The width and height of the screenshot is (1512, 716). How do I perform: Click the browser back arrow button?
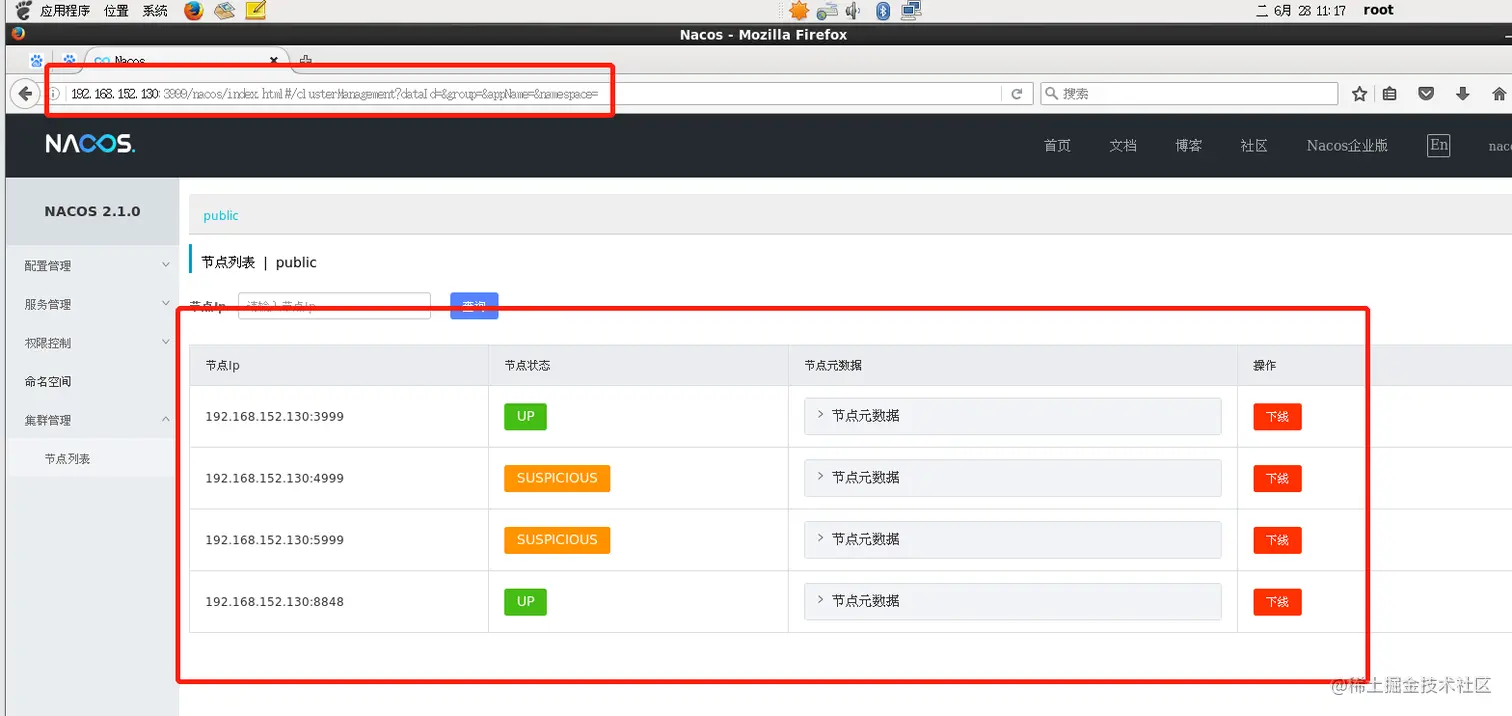pyautogui.click(x=25, y=93)
